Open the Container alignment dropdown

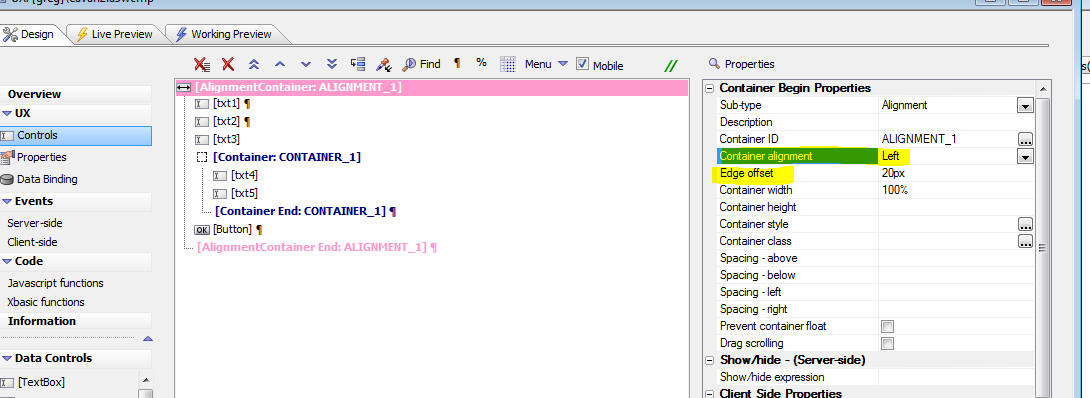1025,156
